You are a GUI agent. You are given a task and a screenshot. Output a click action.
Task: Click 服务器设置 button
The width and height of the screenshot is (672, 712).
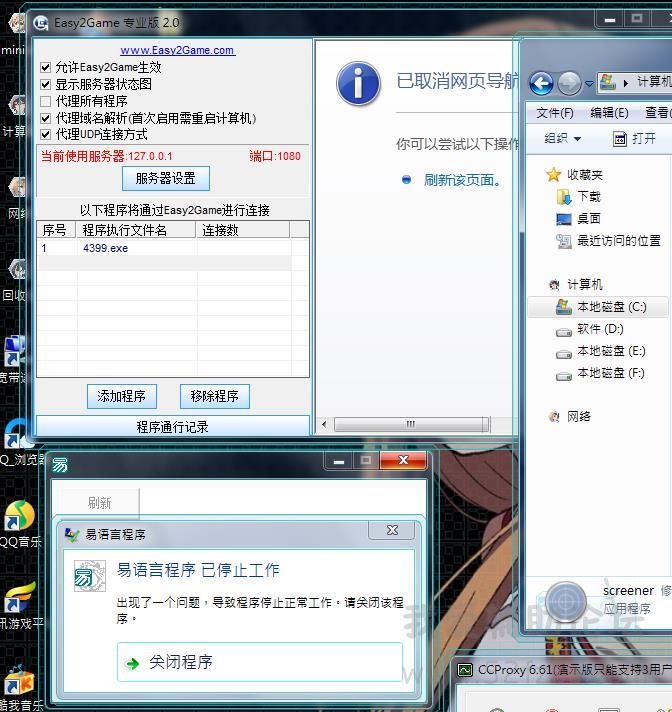pyautogui.click(x=166, y=178)
